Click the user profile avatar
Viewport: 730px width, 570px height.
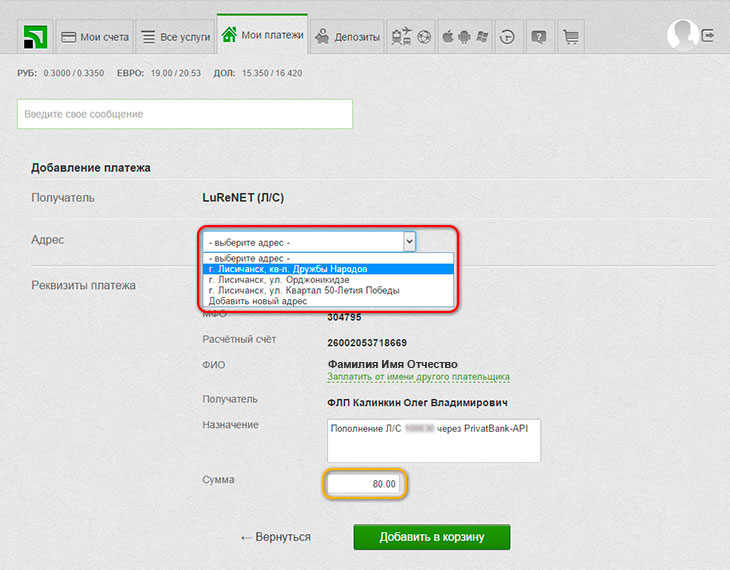[683, 34]
